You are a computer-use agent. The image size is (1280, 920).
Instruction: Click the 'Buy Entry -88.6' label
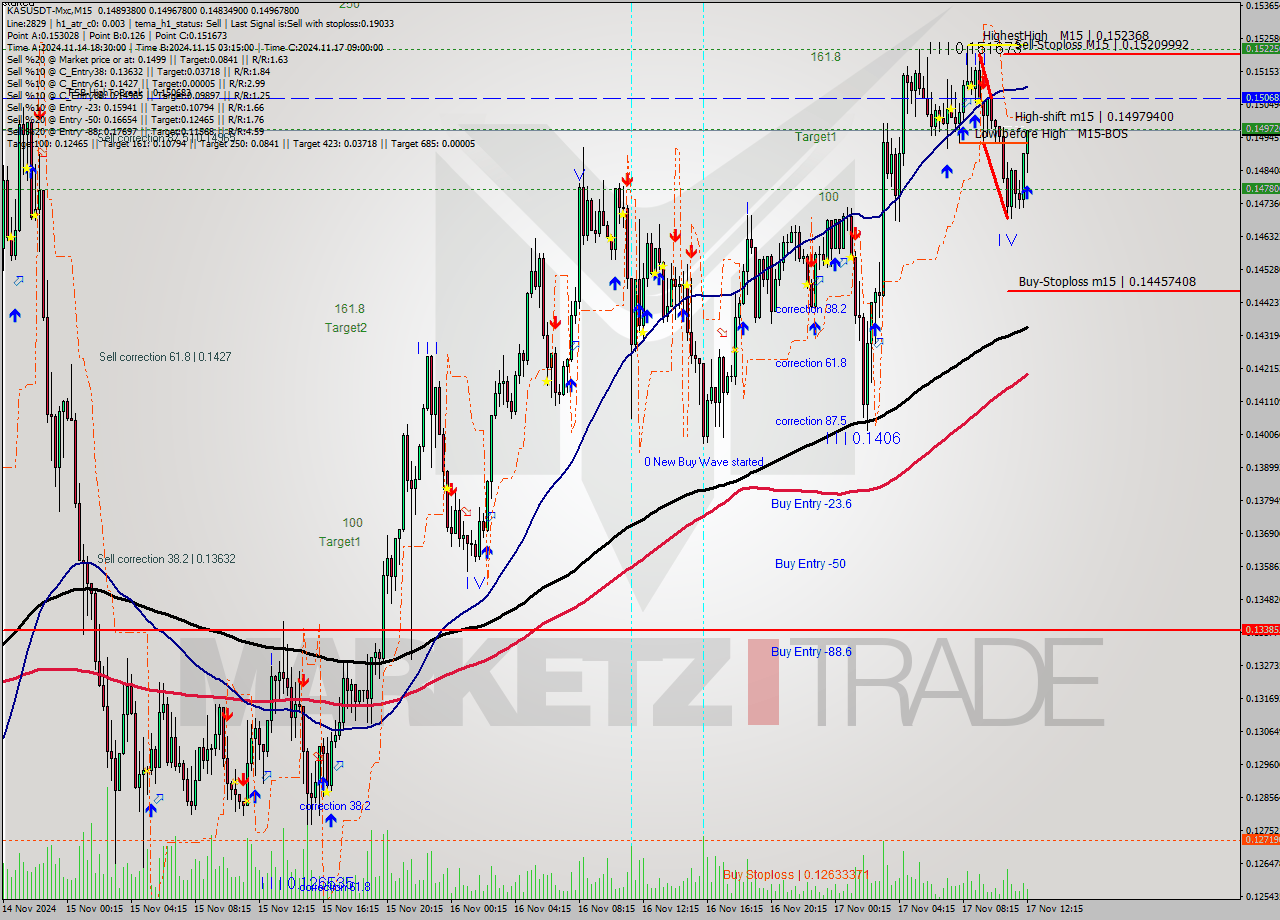click(x=811, y=652)
